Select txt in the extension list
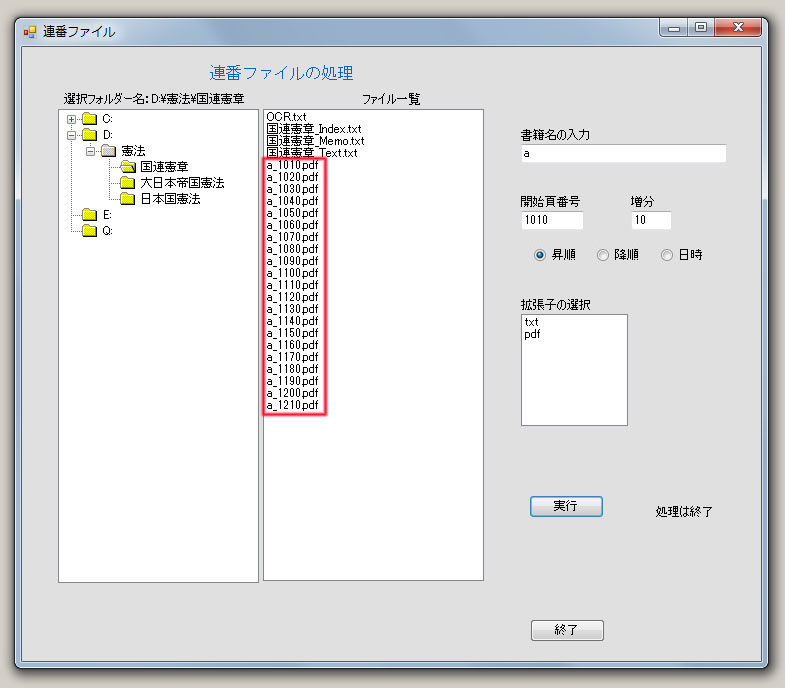 pyautogui.click(x=531, y=322)
